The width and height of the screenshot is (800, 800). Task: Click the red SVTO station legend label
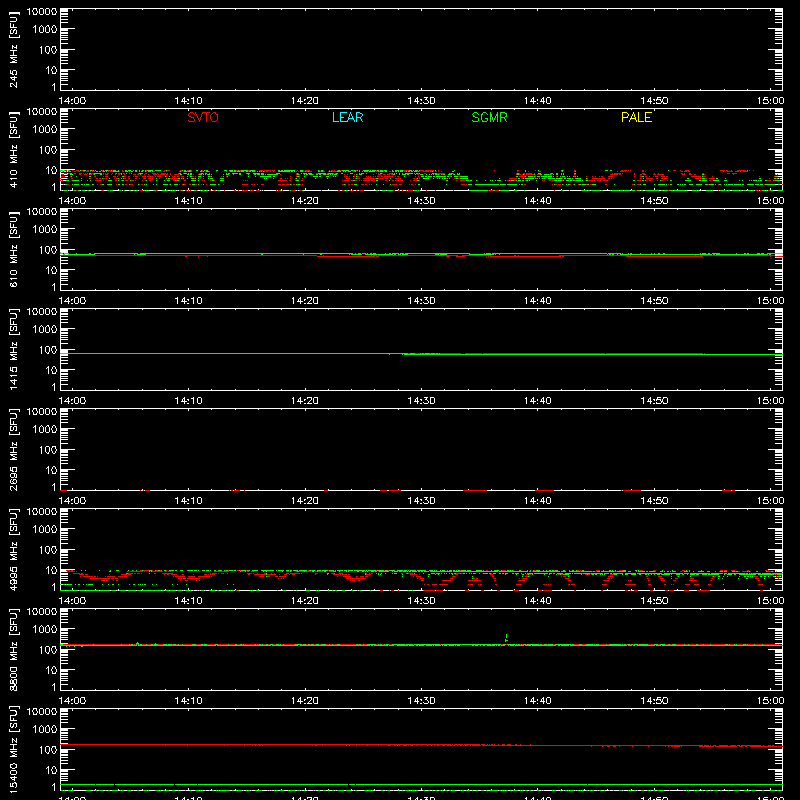(x=203, y=117)
